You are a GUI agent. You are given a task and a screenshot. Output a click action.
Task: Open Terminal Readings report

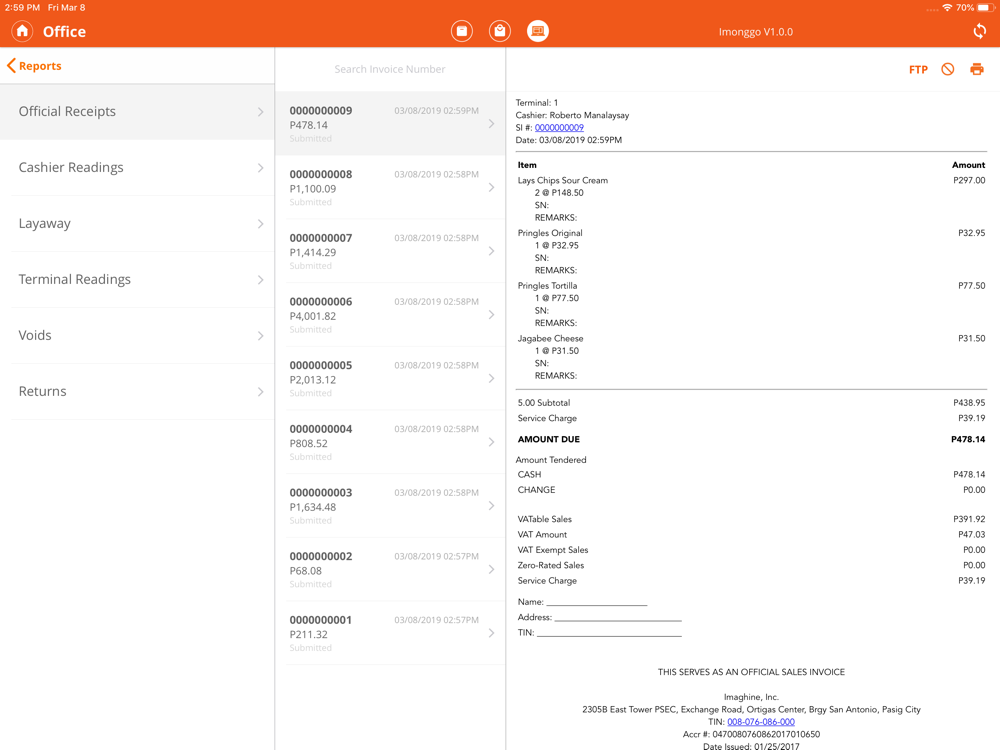point(137,280)
